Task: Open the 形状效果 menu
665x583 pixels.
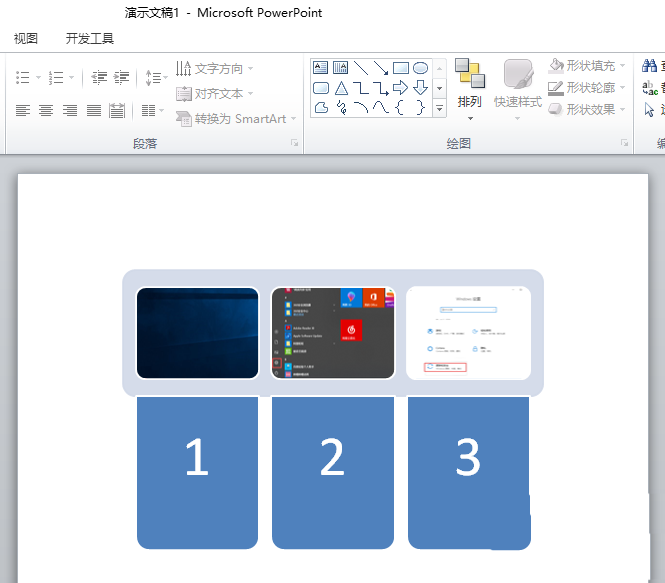Action: tap(587, 110)
